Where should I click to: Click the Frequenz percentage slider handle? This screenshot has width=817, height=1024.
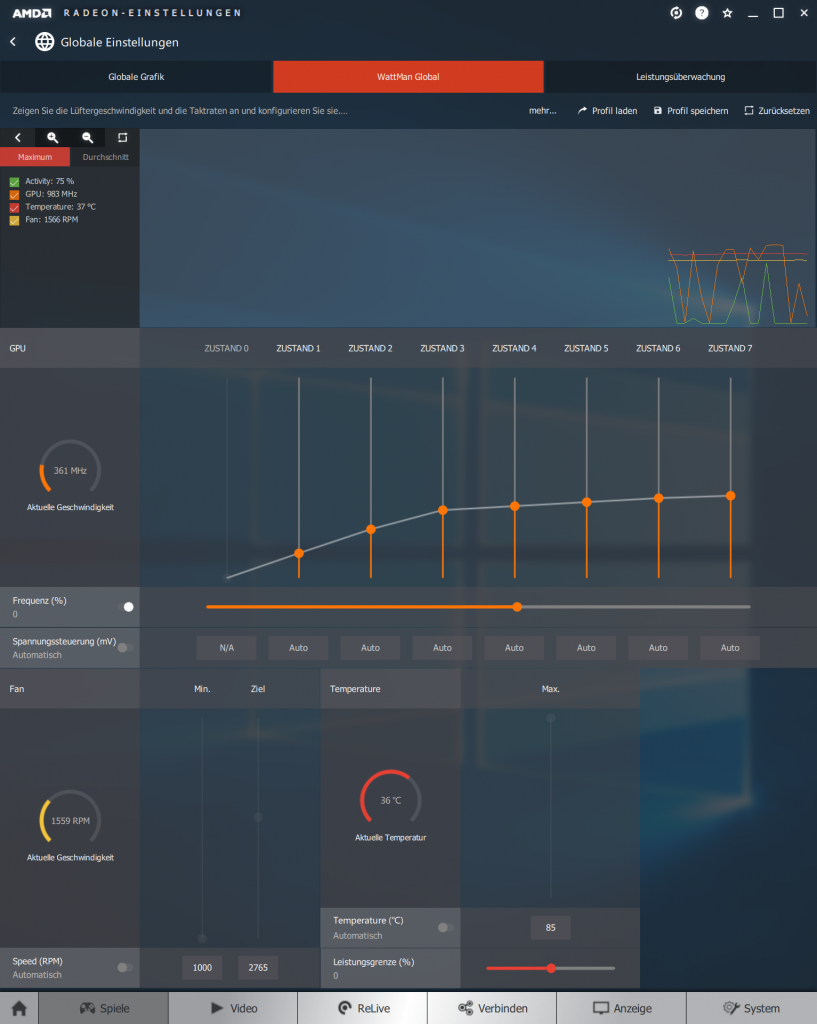click(x=517, y=607)
